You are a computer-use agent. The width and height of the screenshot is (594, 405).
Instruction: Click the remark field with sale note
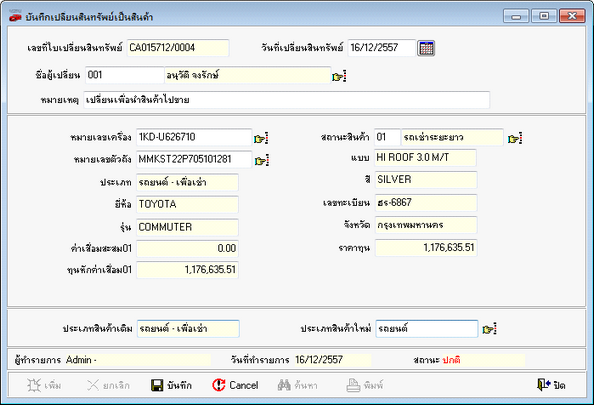point(286,100)
